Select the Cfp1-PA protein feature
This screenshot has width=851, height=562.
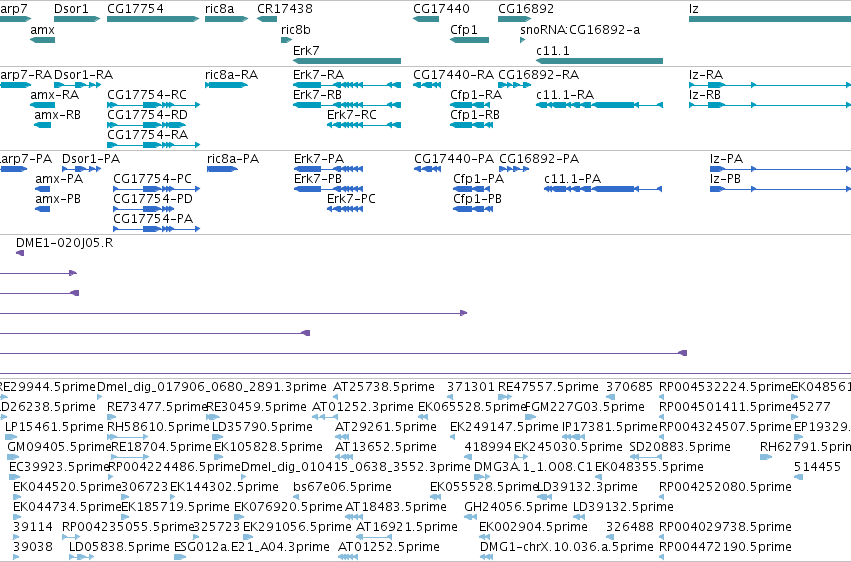(x=472, y=189)
